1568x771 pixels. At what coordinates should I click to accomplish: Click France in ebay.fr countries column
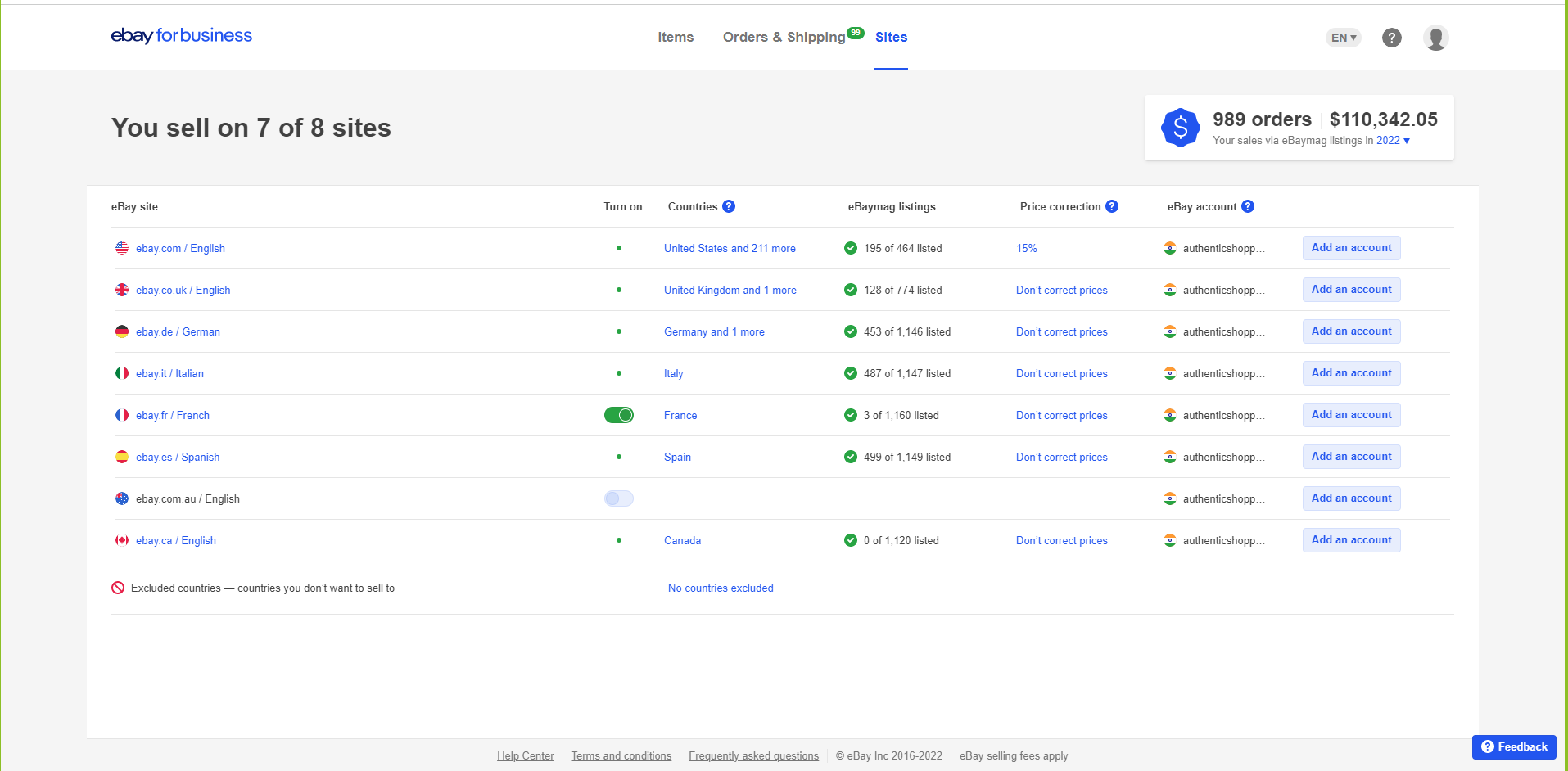tap(680, 415)
